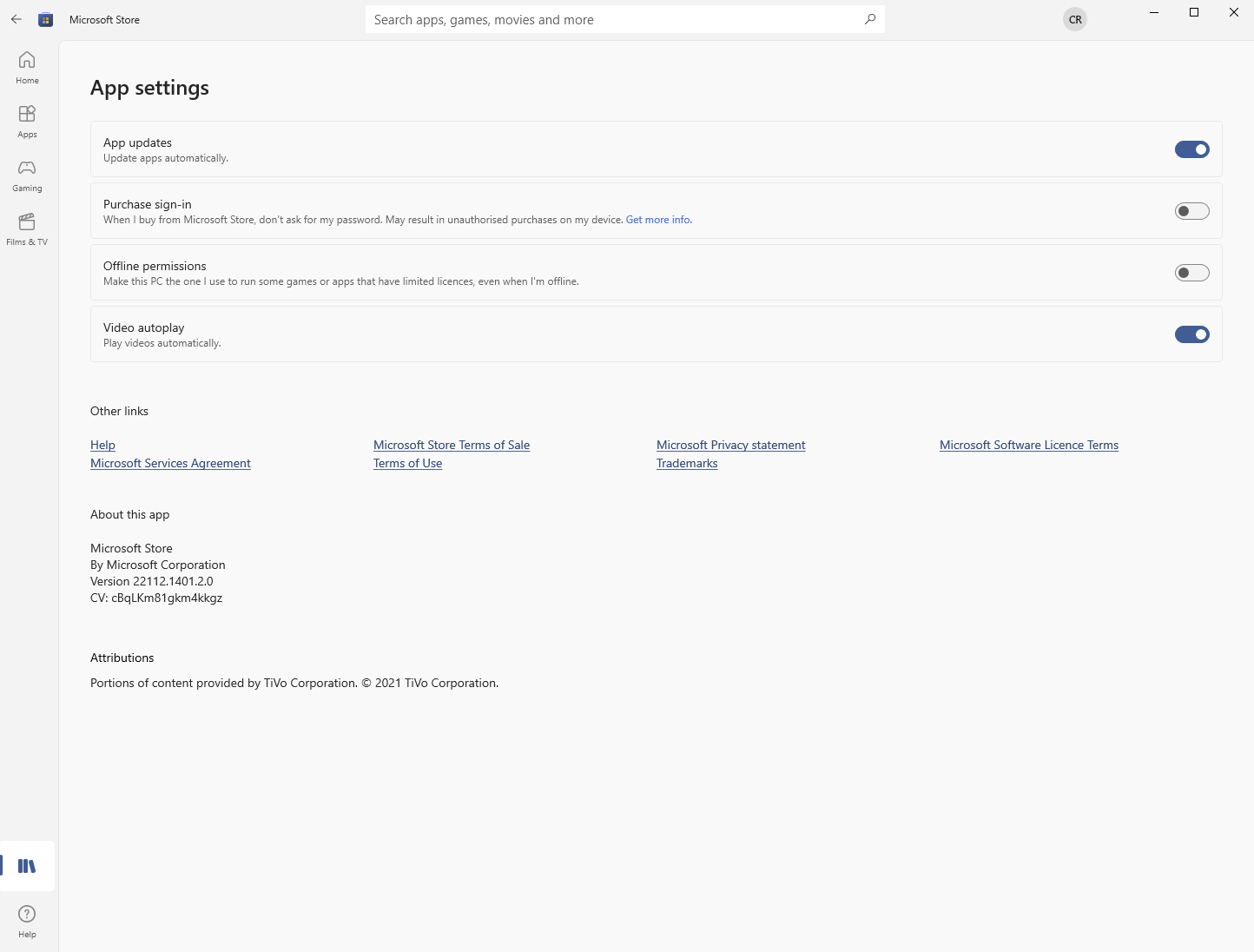Click the Version 22112.1401.2.0 text

[151, 581]
